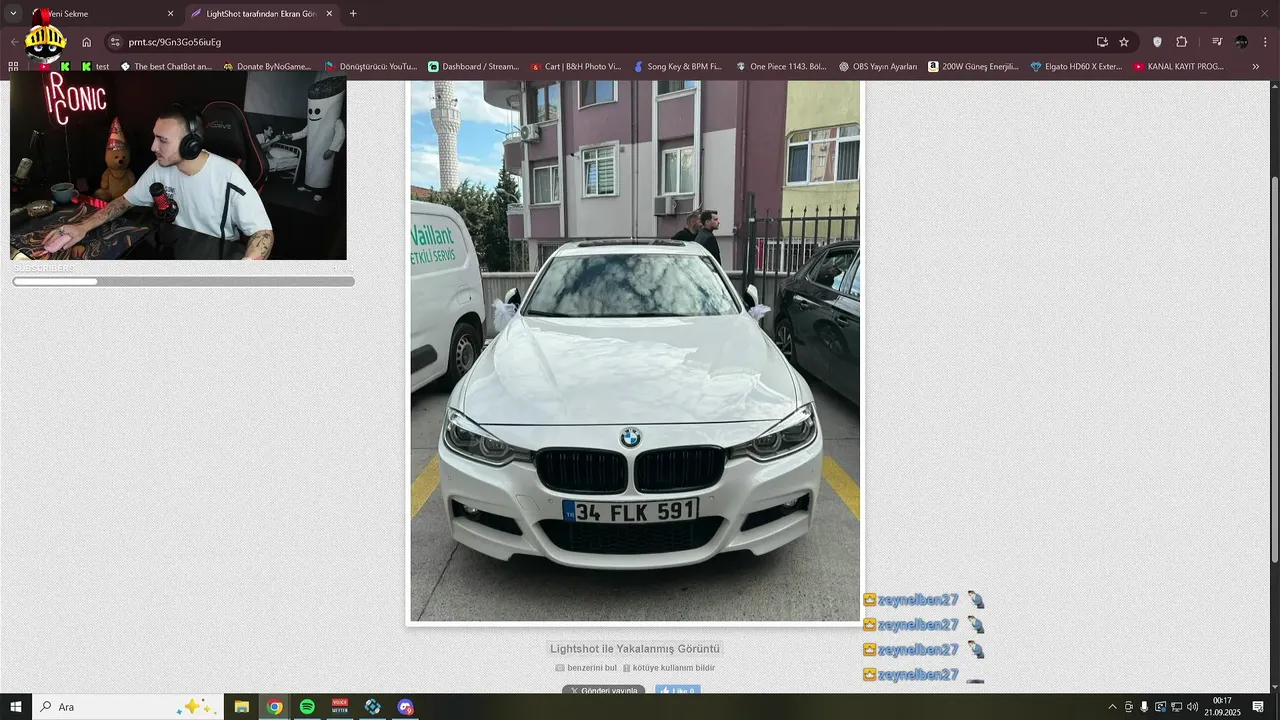Open a new browser tab
This screenshot has width=1280, height=720.
(353, 14)
